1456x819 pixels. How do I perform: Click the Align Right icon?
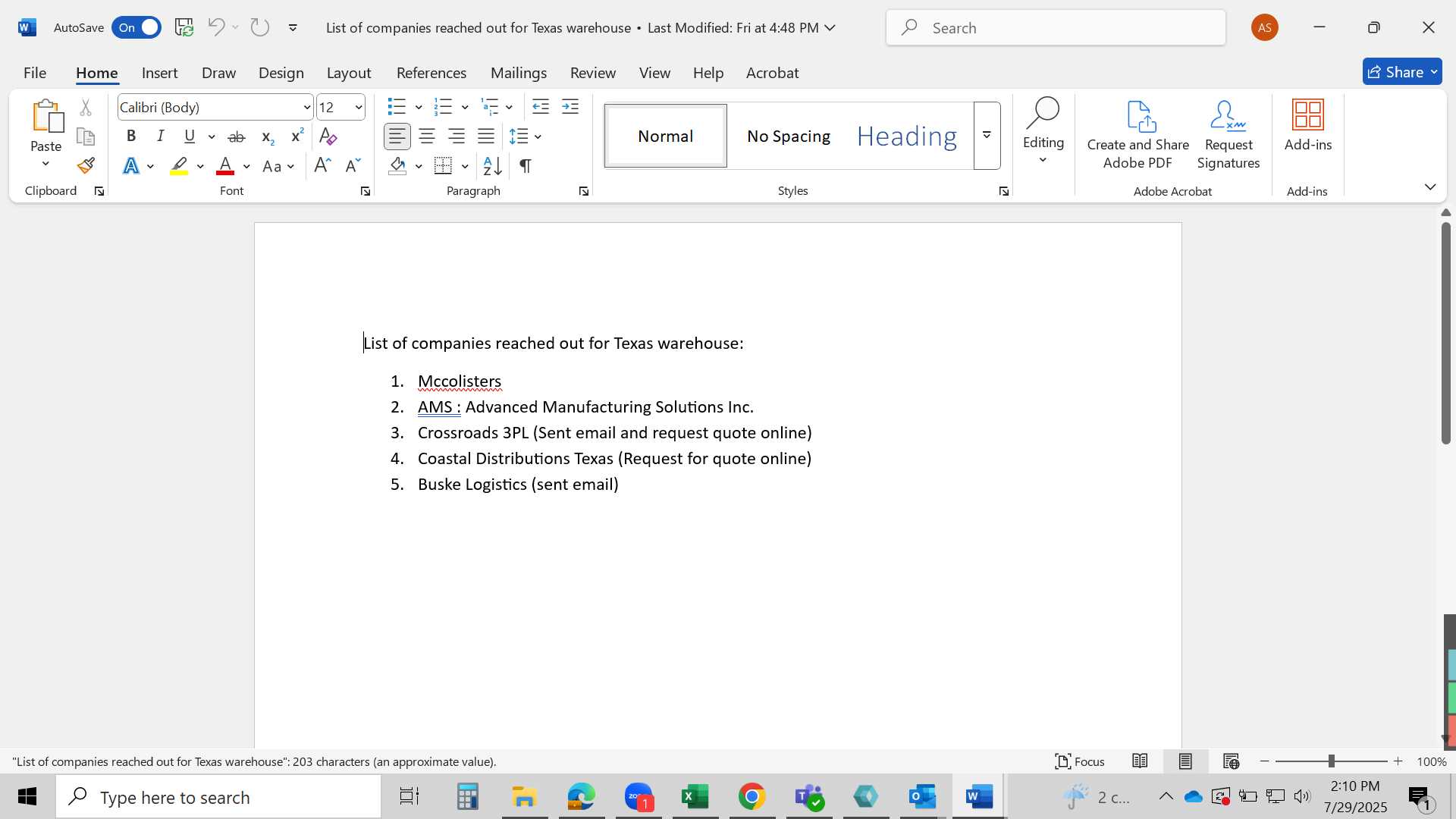coord(457,136)
